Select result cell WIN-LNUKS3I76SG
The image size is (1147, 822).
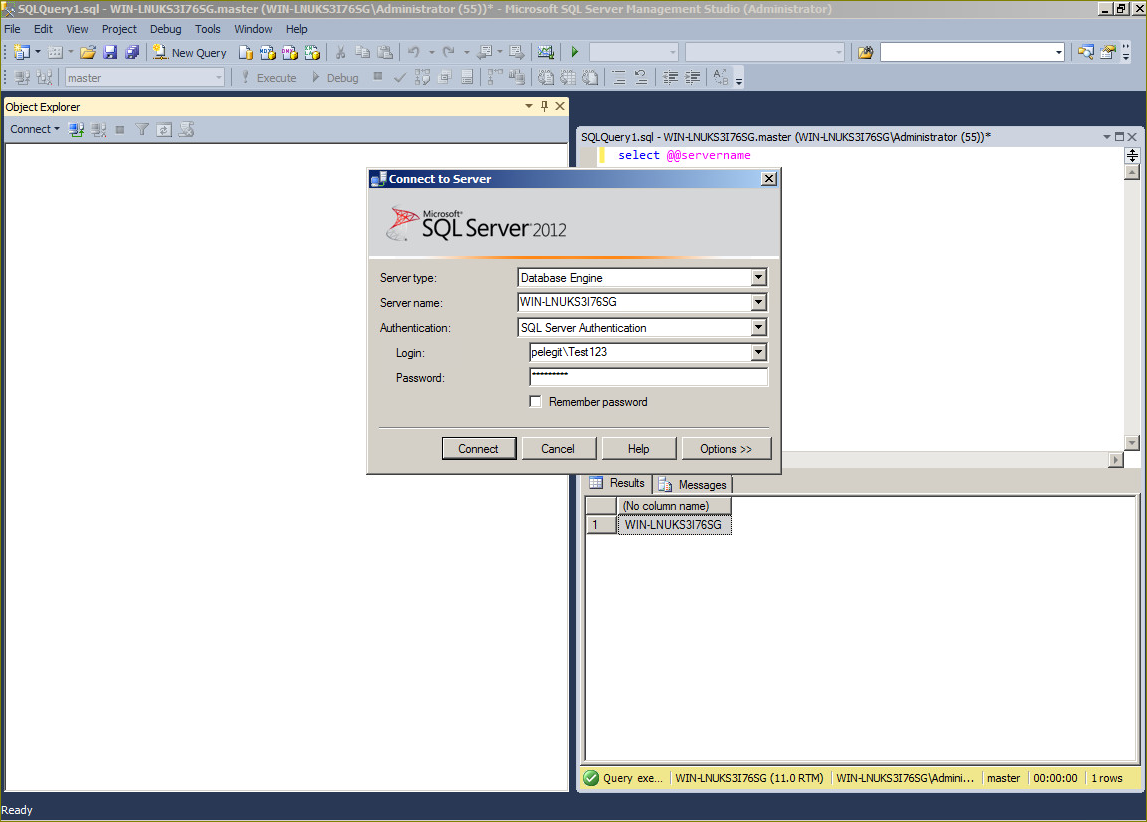674,525
